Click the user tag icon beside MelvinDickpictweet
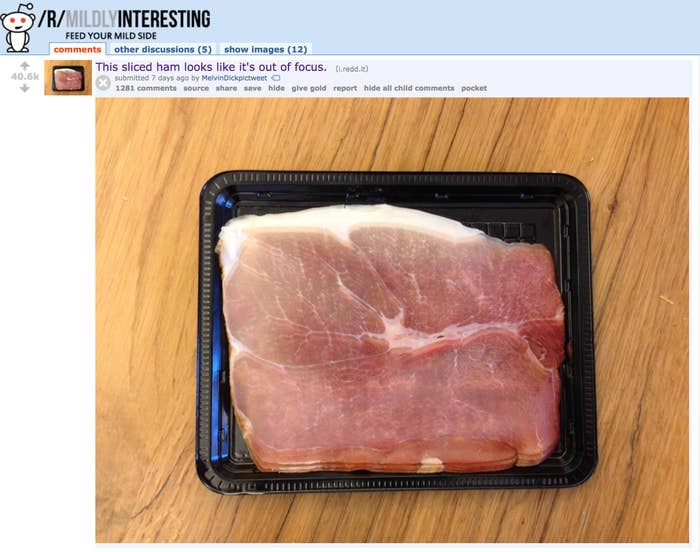Screen dimensions: 700x552 point(276,78)
